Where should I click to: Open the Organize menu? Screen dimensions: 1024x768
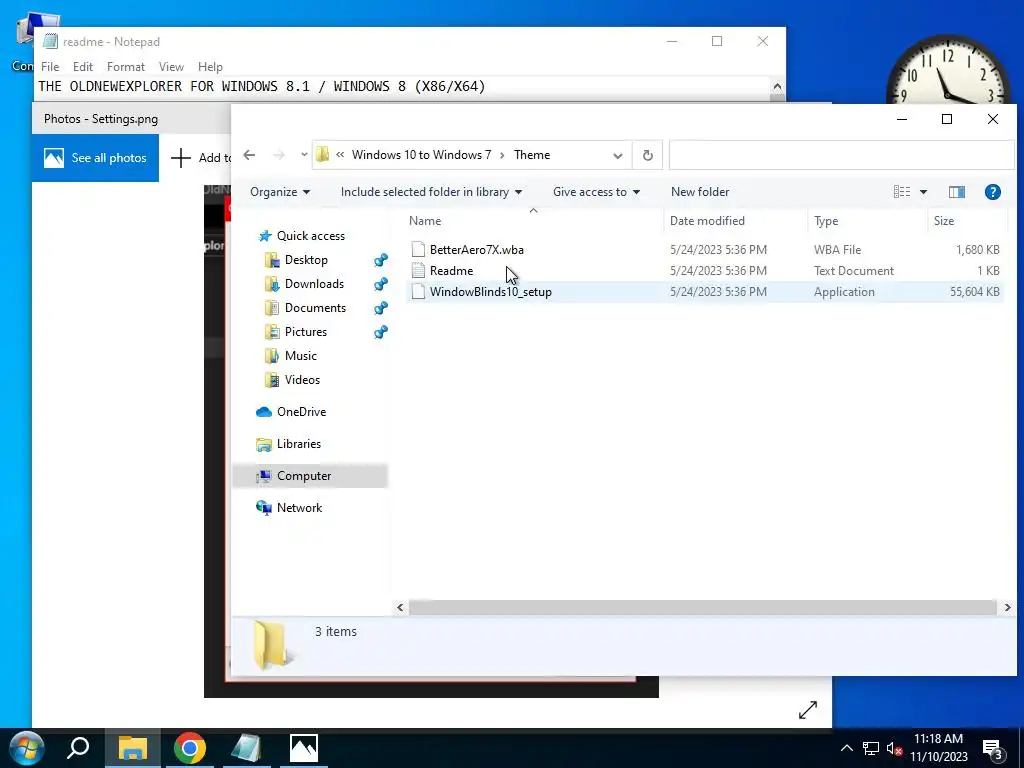click(x=280, y=192)
